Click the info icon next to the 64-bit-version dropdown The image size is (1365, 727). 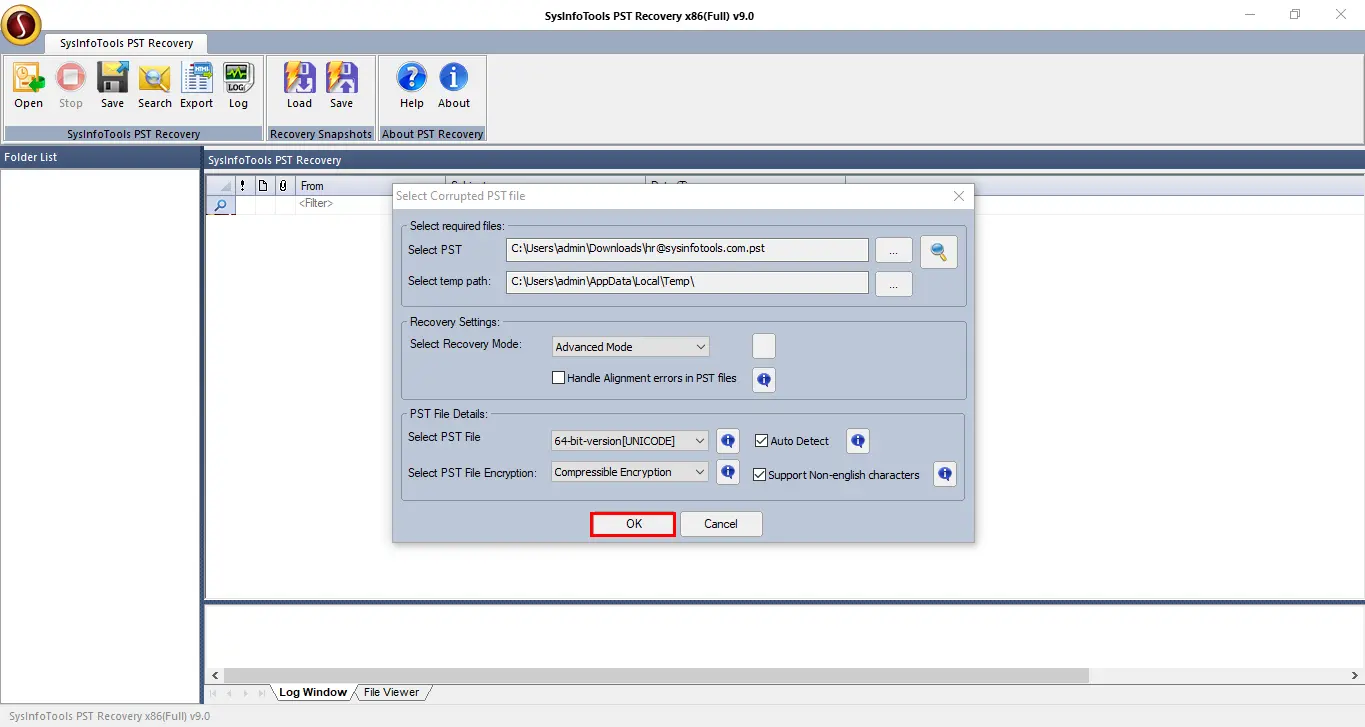click(x=728, y=441)
